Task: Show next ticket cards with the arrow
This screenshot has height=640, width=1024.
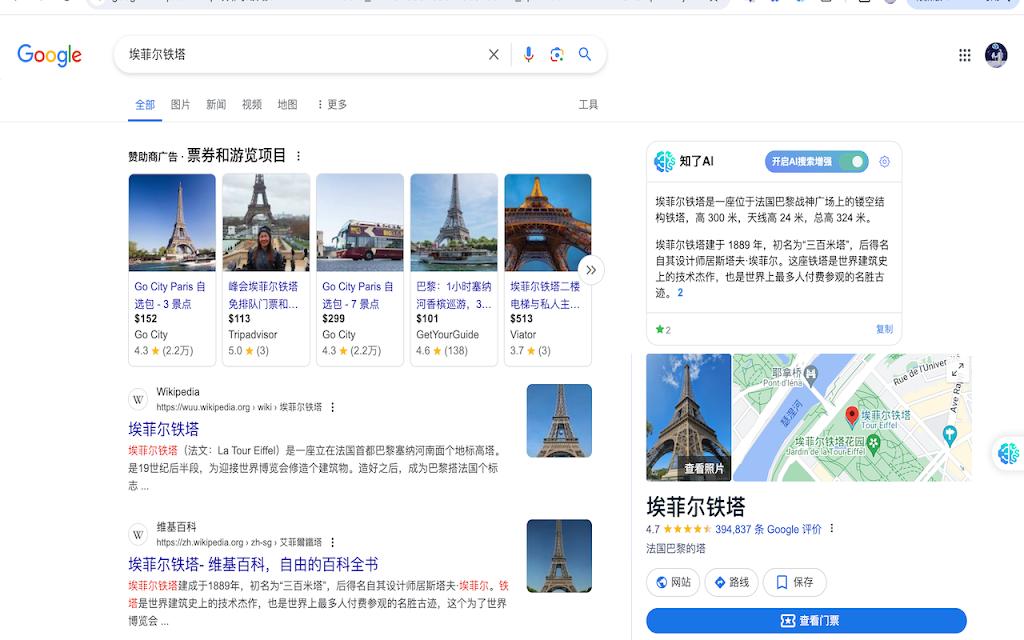Action: tap(591, 270)
